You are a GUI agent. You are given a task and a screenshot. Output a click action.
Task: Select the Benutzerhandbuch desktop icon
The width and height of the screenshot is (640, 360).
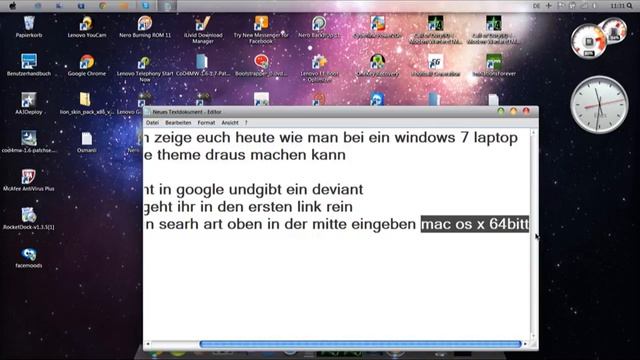(x=29, y=65)
